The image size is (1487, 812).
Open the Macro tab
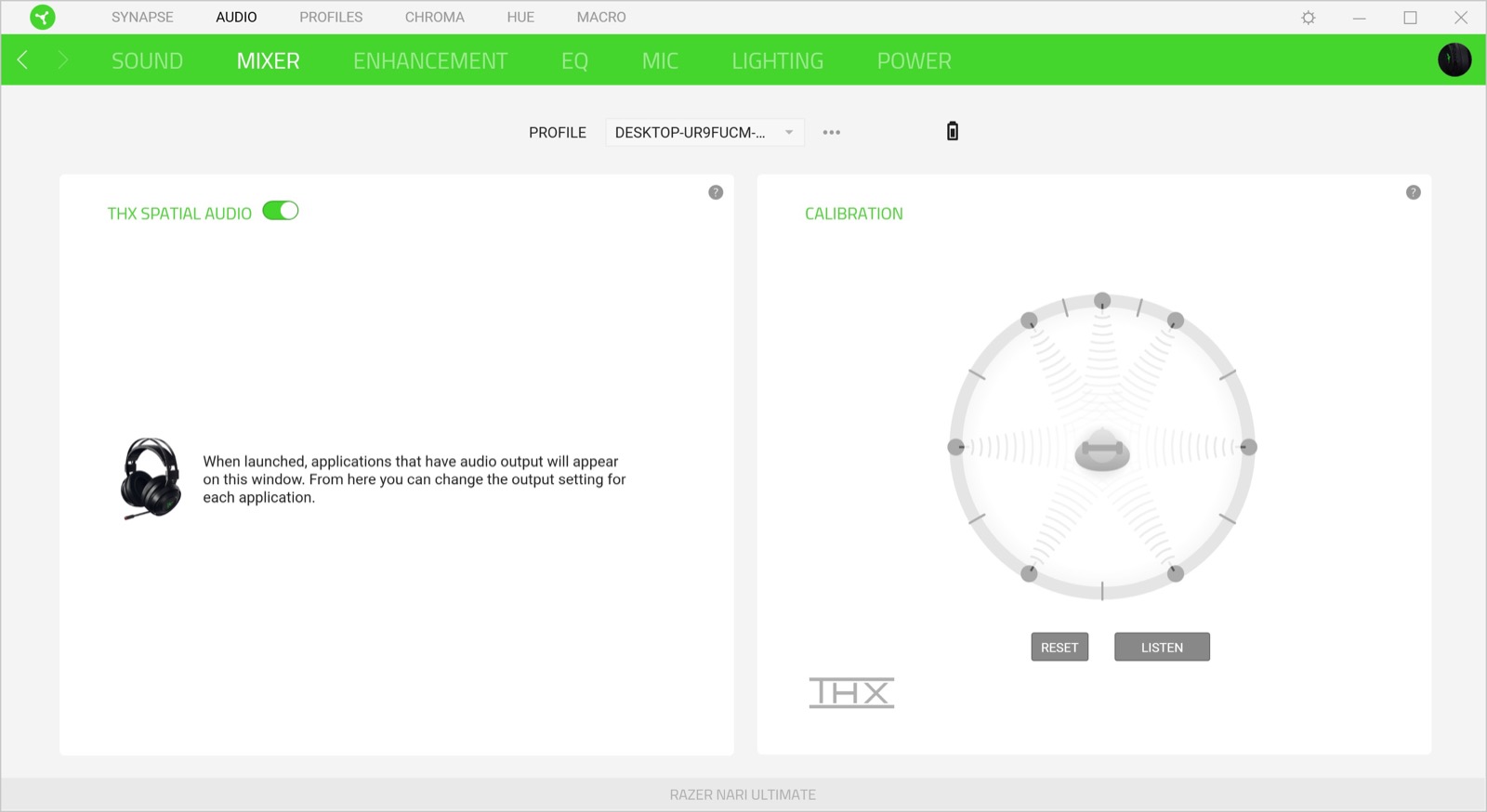601,17
